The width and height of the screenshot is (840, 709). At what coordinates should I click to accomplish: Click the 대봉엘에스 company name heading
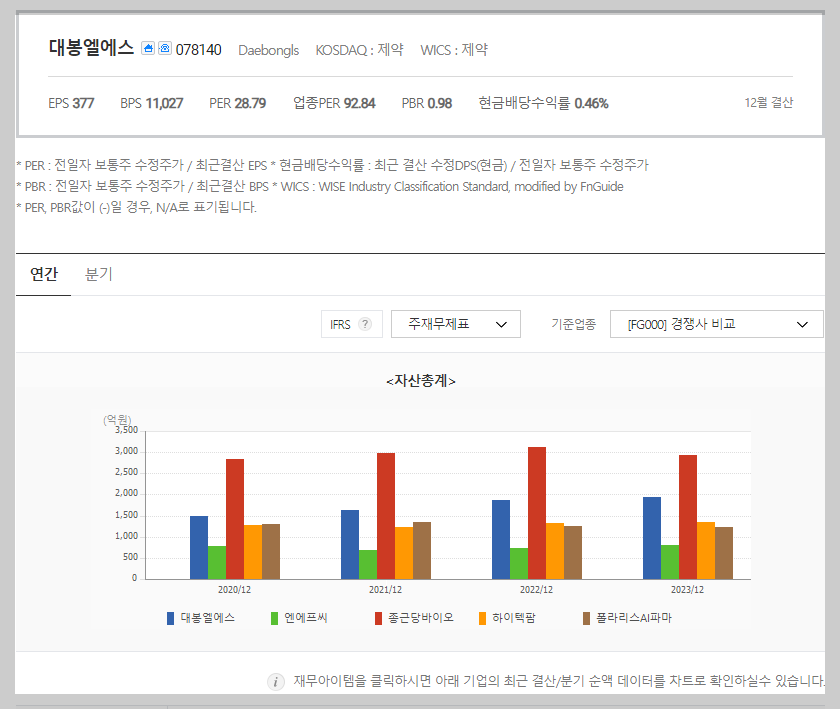(x=91, y=48)
